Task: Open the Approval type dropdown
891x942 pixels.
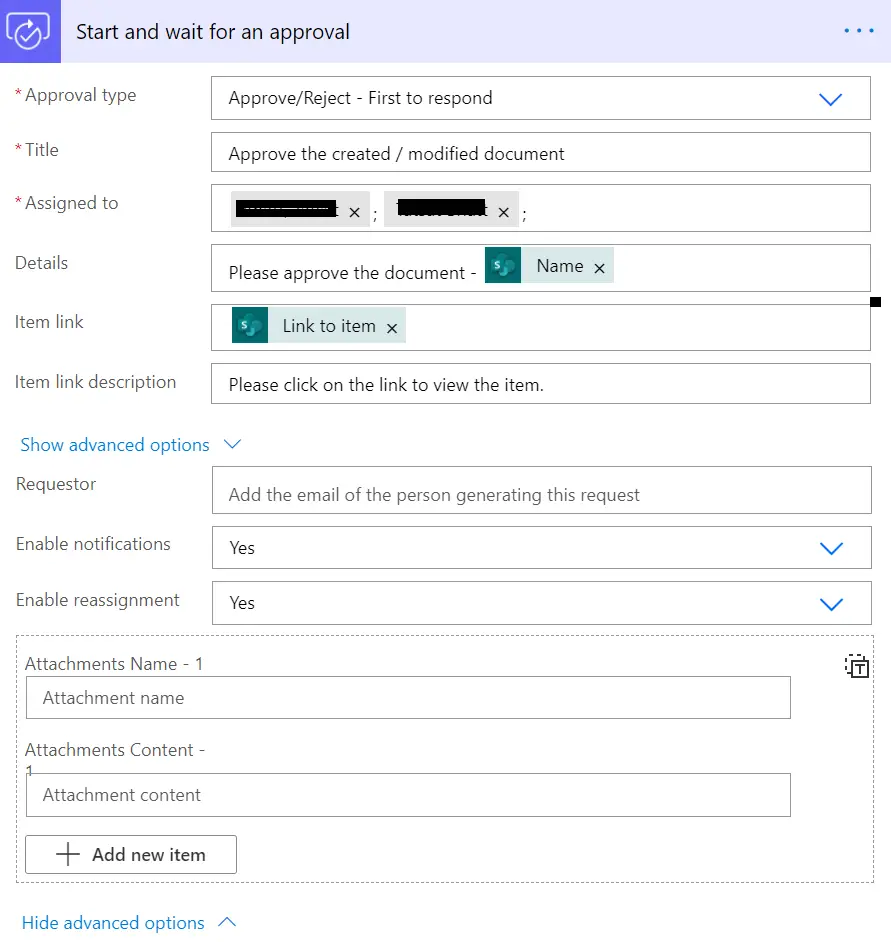Action: (830, 99)
